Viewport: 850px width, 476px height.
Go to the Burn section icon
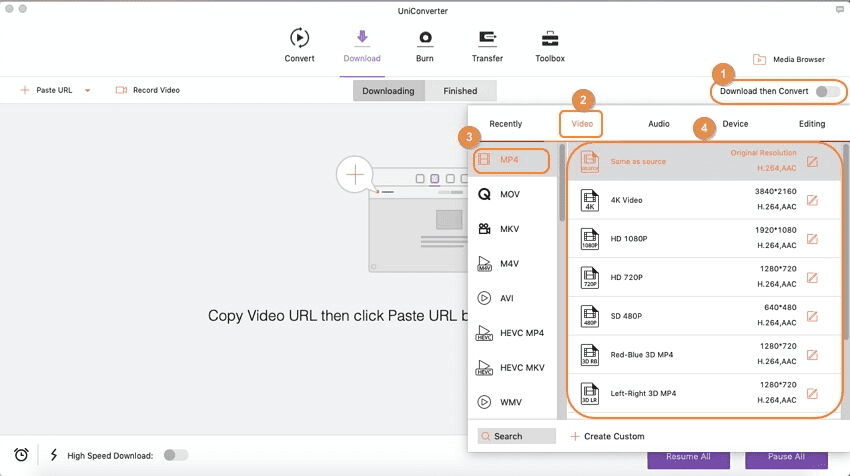point(425,39)
